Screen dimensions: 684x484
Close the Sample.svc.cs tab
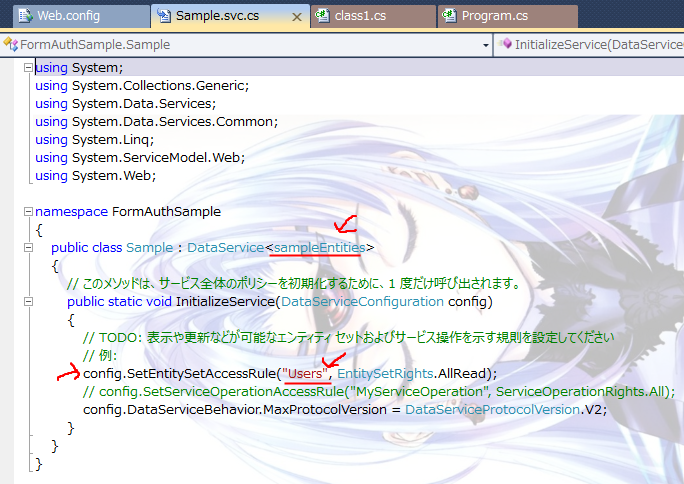(x=297, y=17)
